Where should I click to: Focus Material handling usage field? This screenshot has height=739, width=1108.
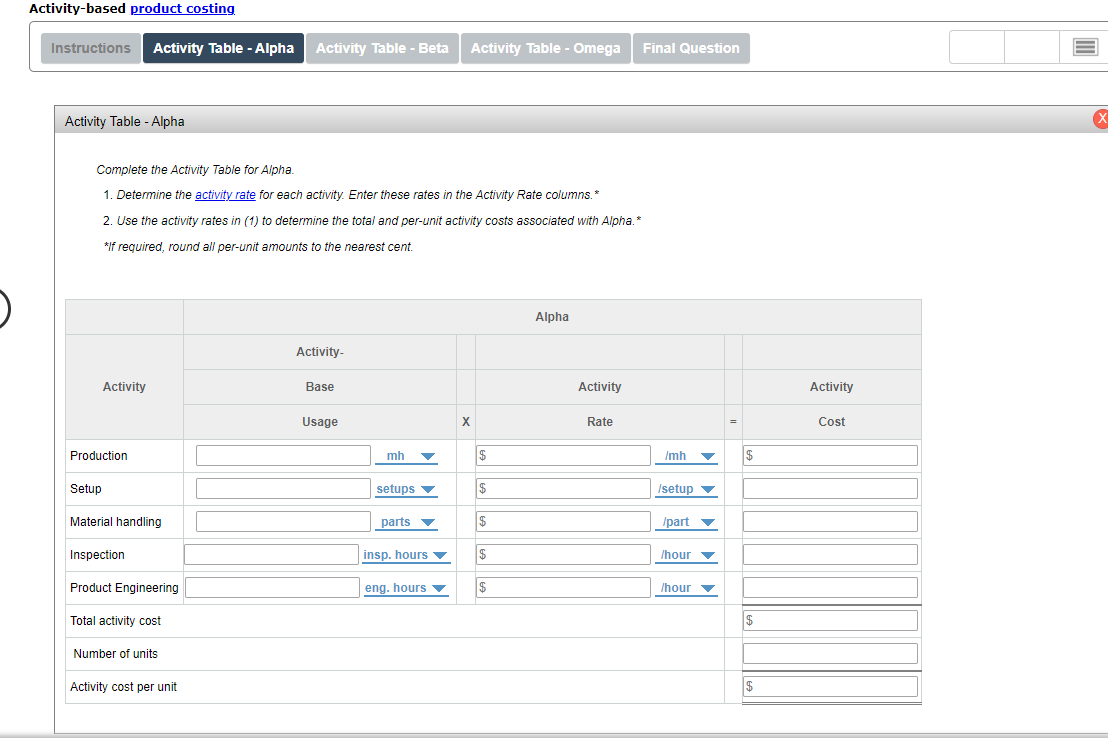tap(283, 521)
